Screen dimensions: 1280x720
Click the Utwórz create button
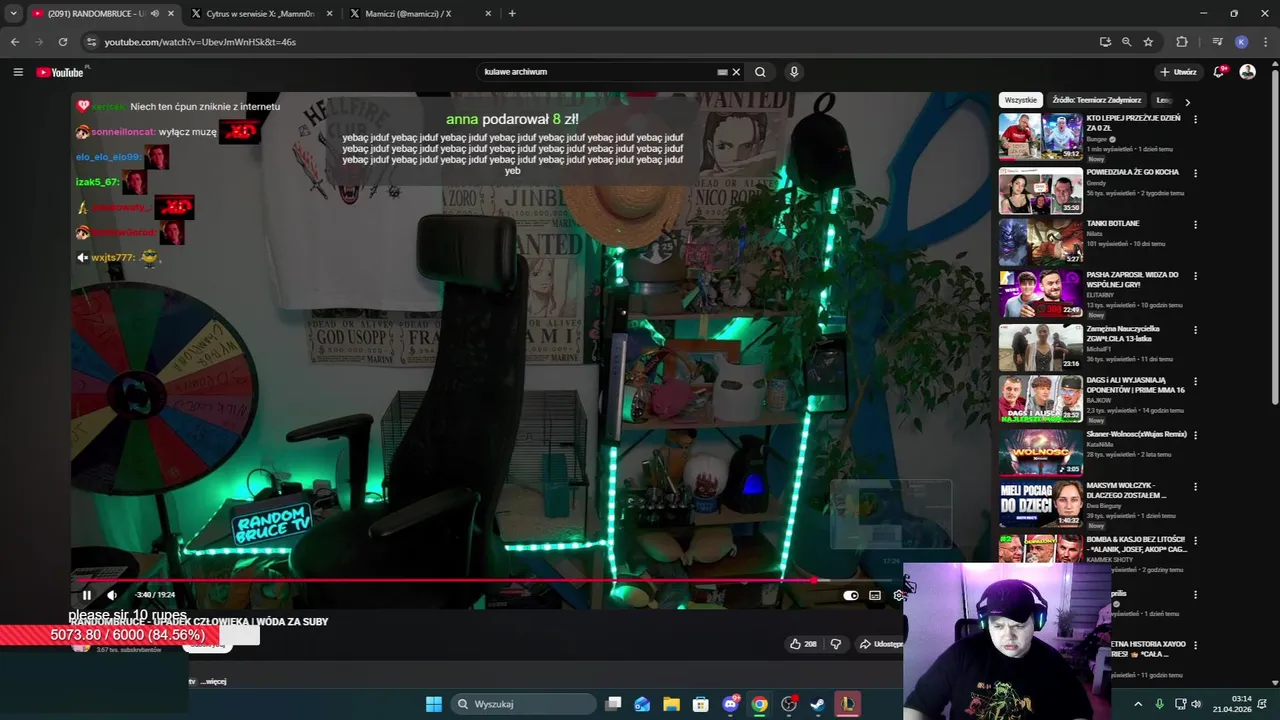coord(1179,72)
